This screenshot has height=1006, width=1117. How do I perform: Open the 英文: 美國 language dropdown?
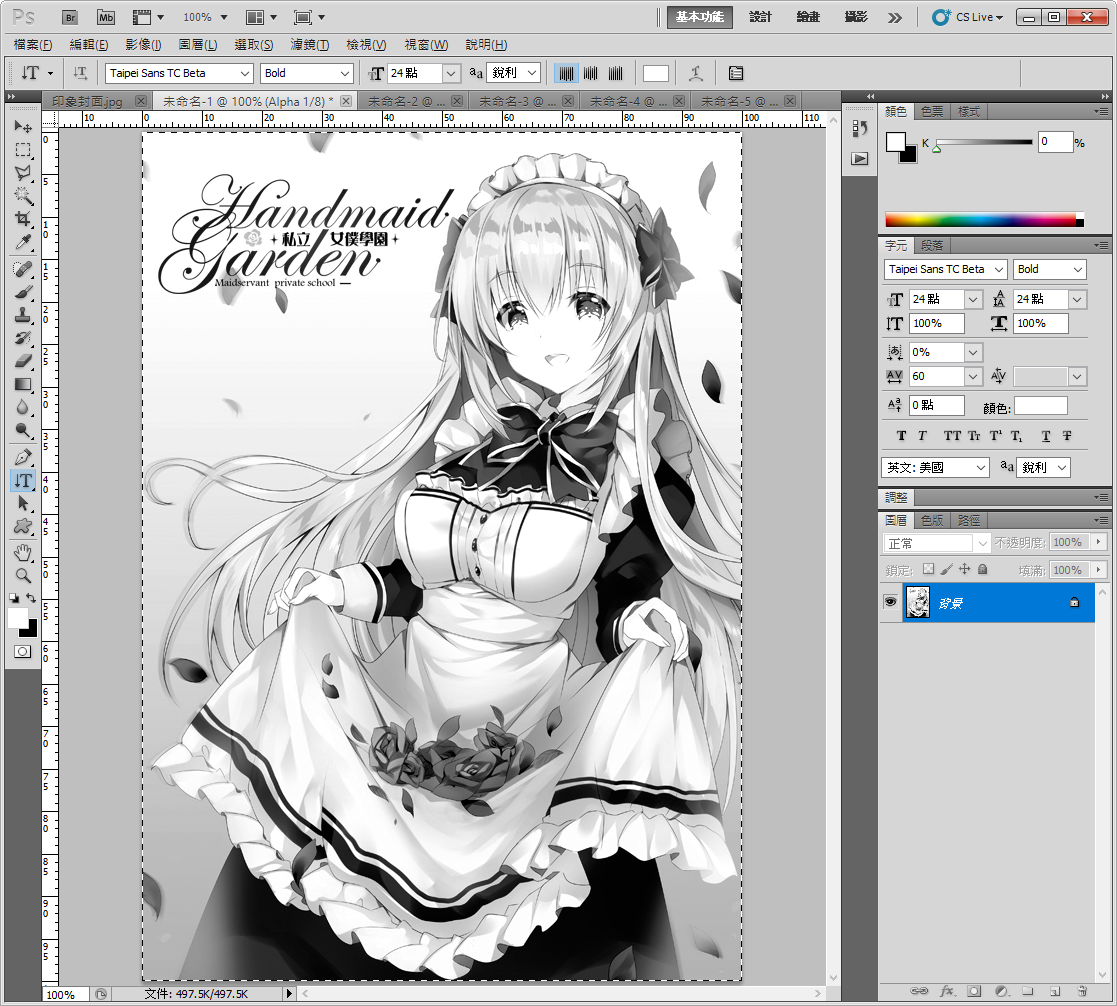pyautogui.click(x=935, y=467)
